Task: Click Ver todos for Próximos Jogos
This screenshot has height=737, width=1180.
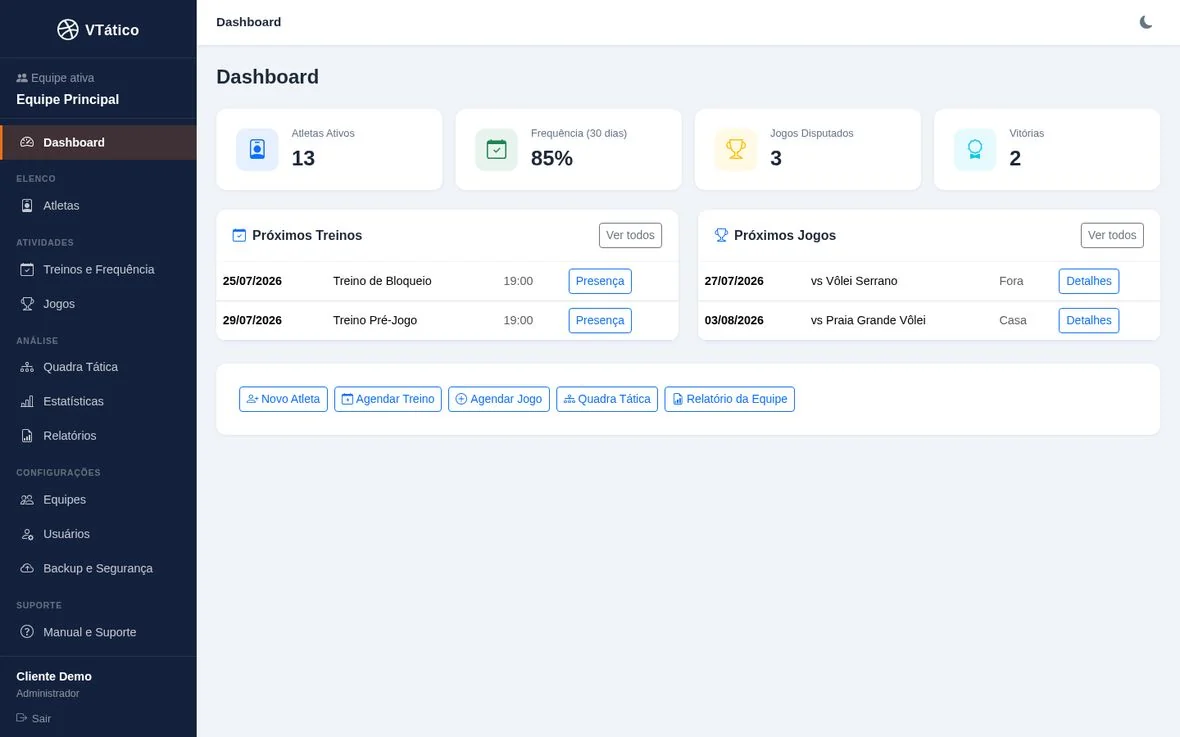Action: click(x=1112, y=235)
